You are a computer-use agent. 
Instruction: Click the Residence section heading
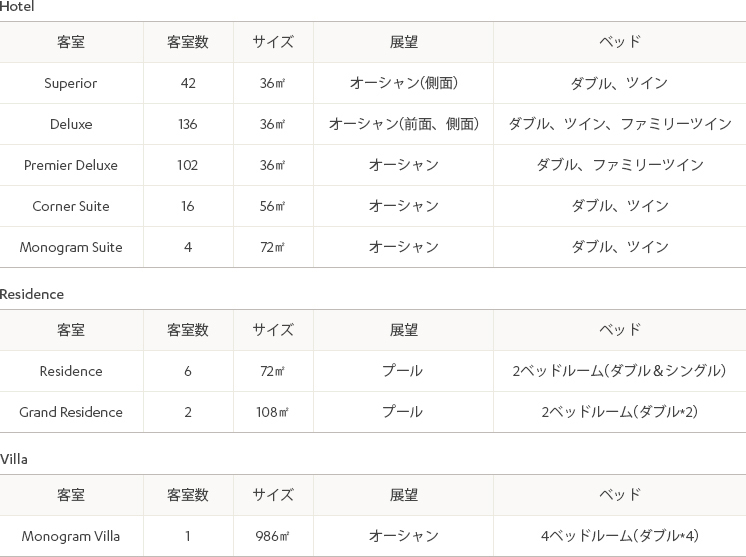(x=31, y=294)
